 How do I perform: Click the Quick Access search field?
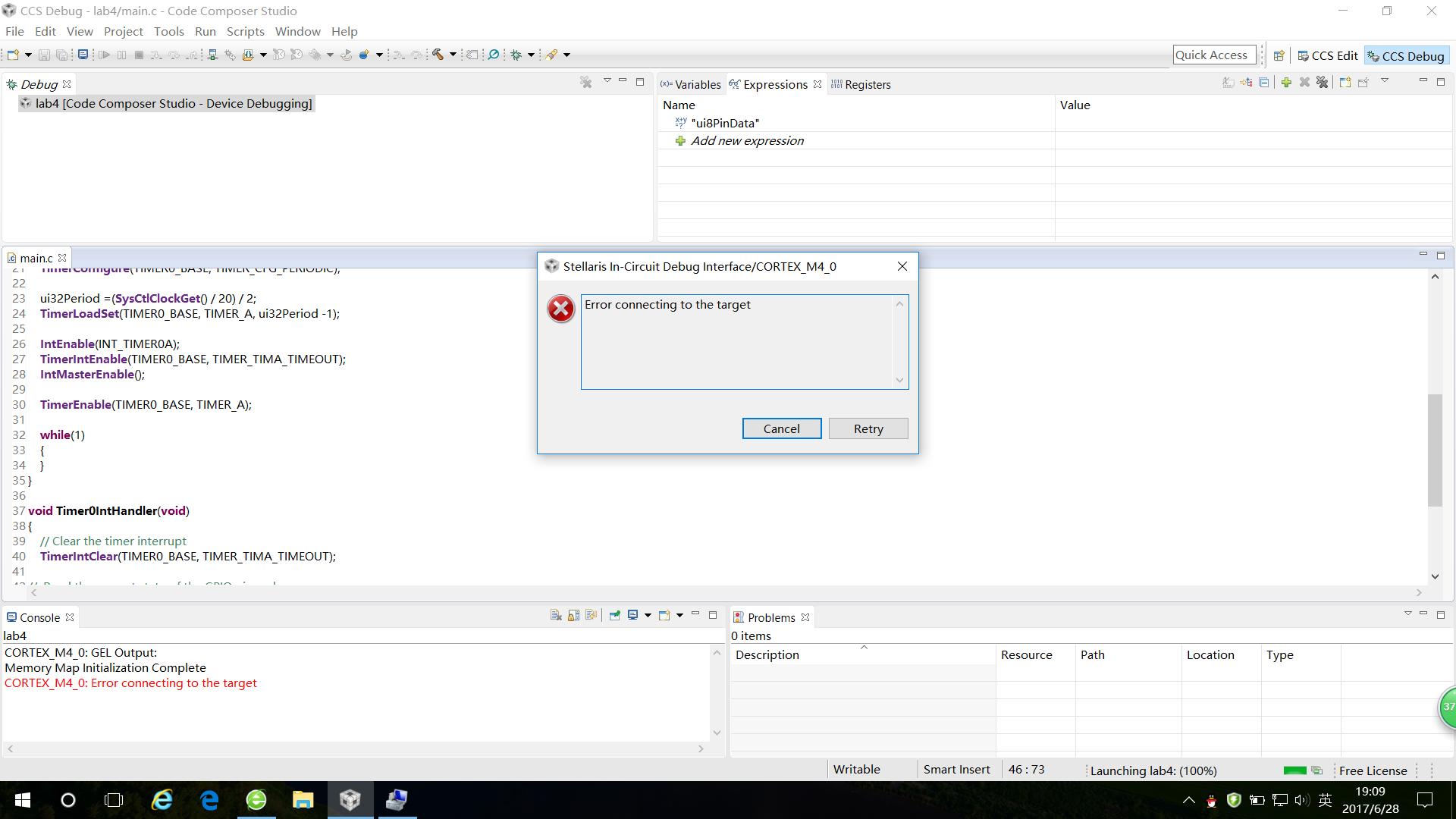(1213, 55)
